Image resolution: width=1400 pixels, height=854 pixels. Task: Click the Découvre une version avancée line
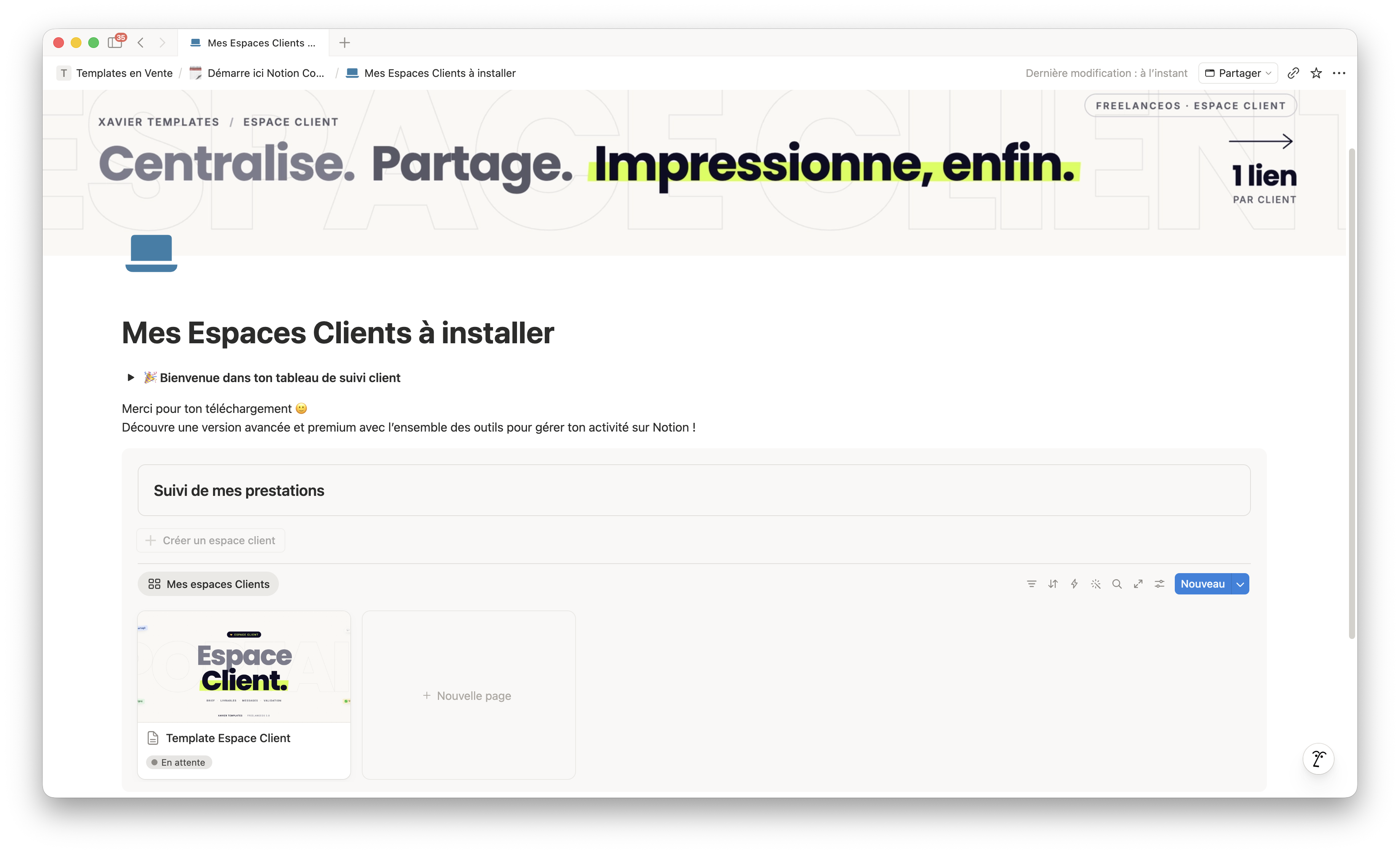coord(409,428)
